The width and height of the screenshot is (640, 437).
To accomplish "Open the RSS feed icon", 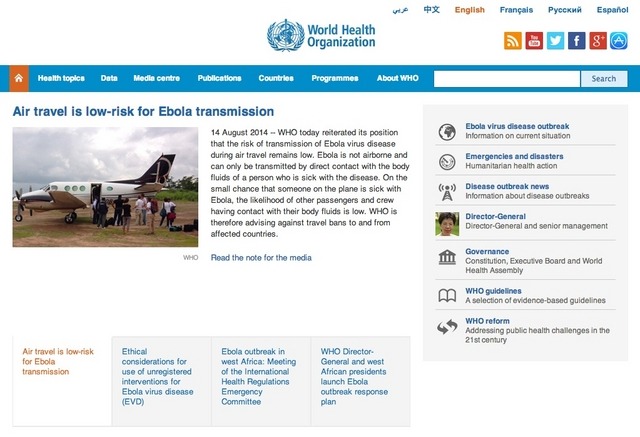I will point(512,41).
